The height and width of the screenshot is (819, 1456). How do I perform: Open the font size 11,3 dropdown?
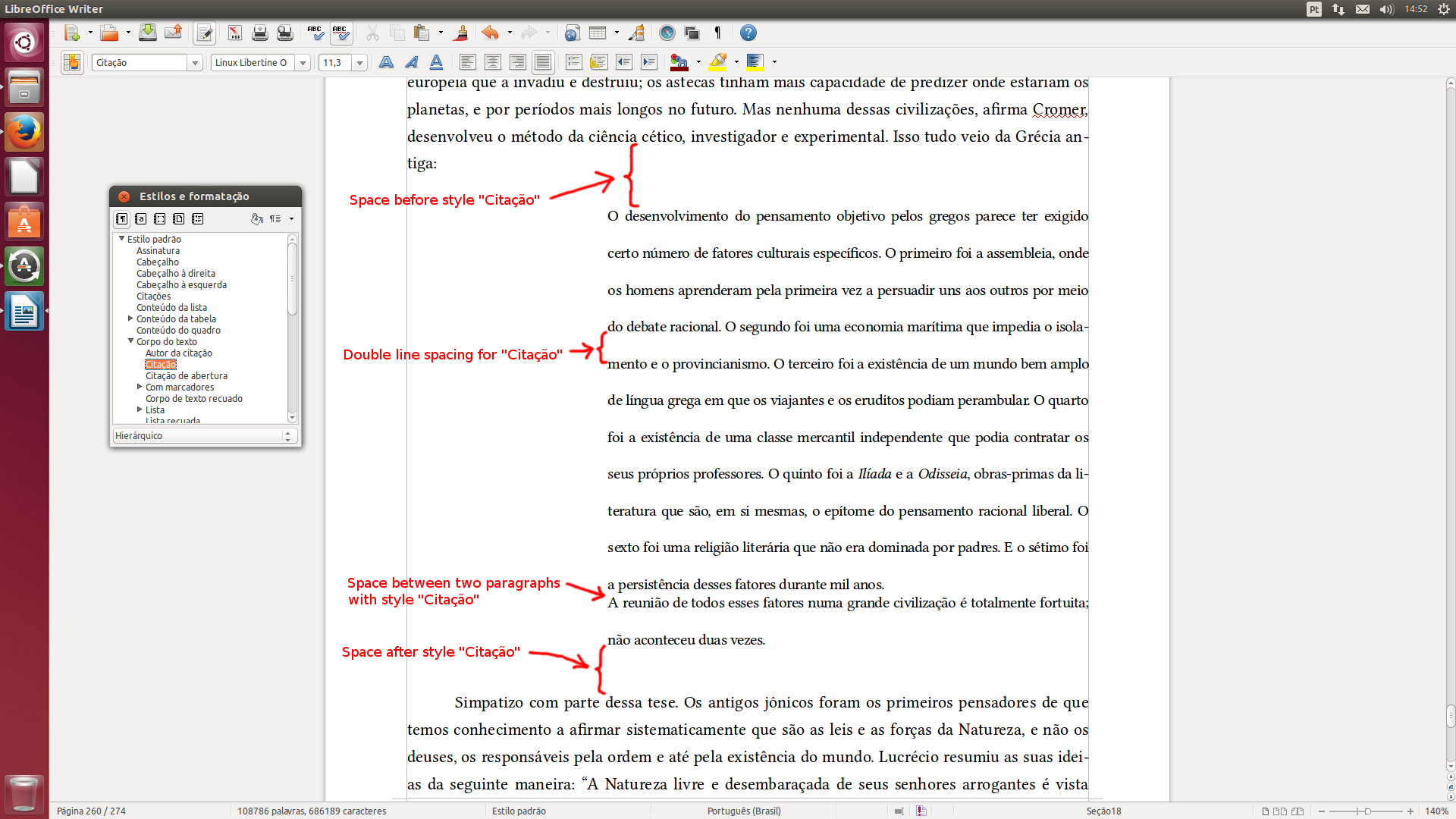pyautogui.click(x=360, y=63)
